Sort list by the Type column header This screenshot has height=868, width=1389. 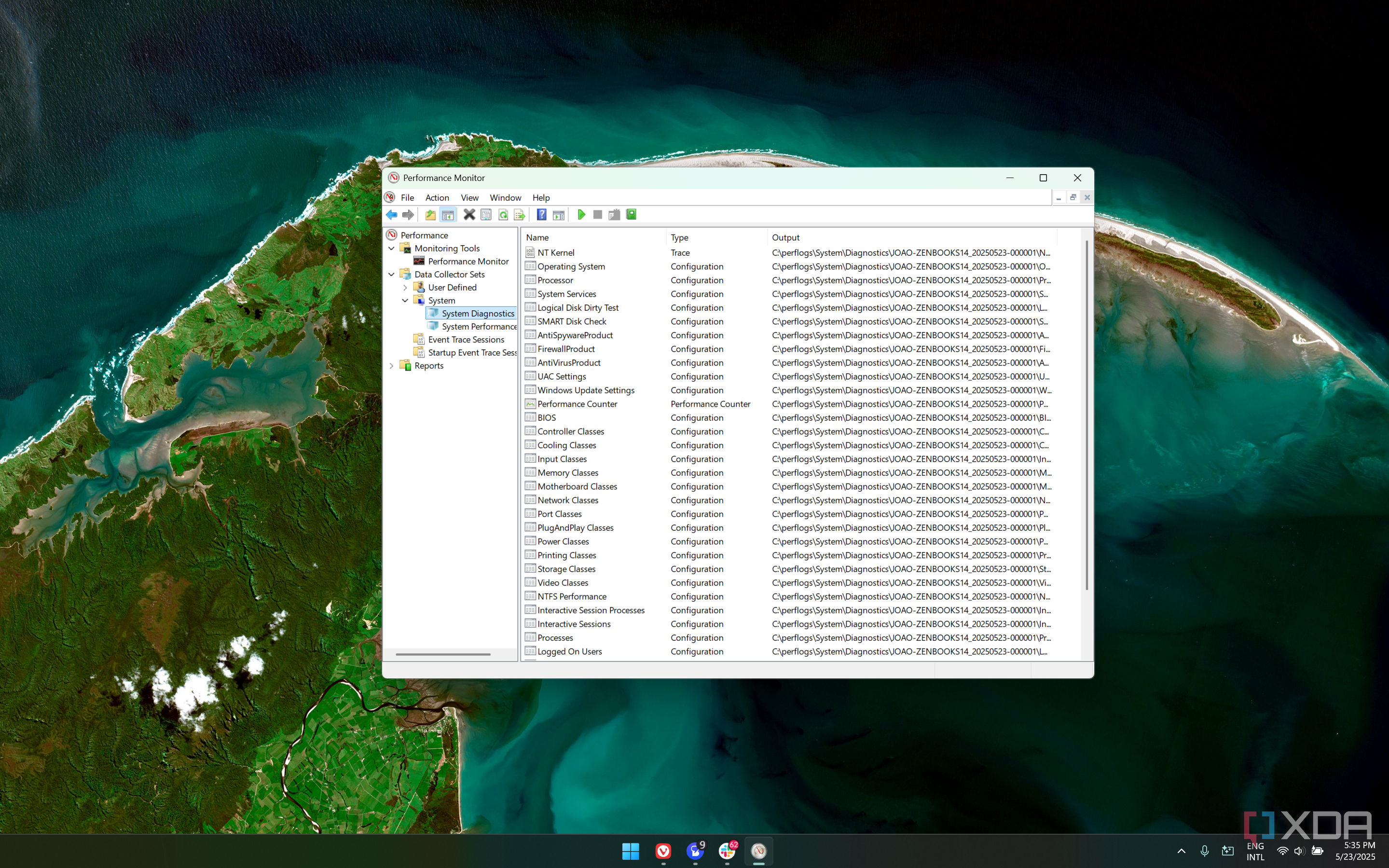click(680, 238)
